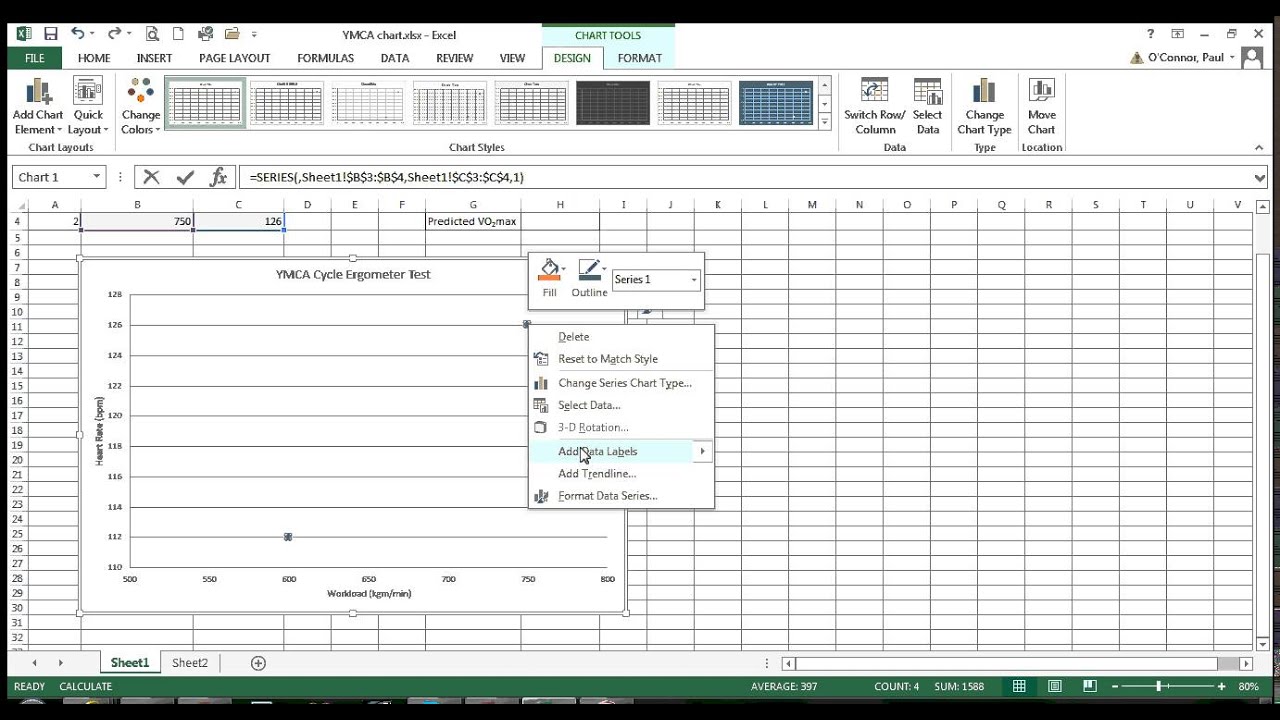Open Fill color in mini toolbar
This screenshot has height=720, width=1280.
pyautogui.click(x=550, y=278)
